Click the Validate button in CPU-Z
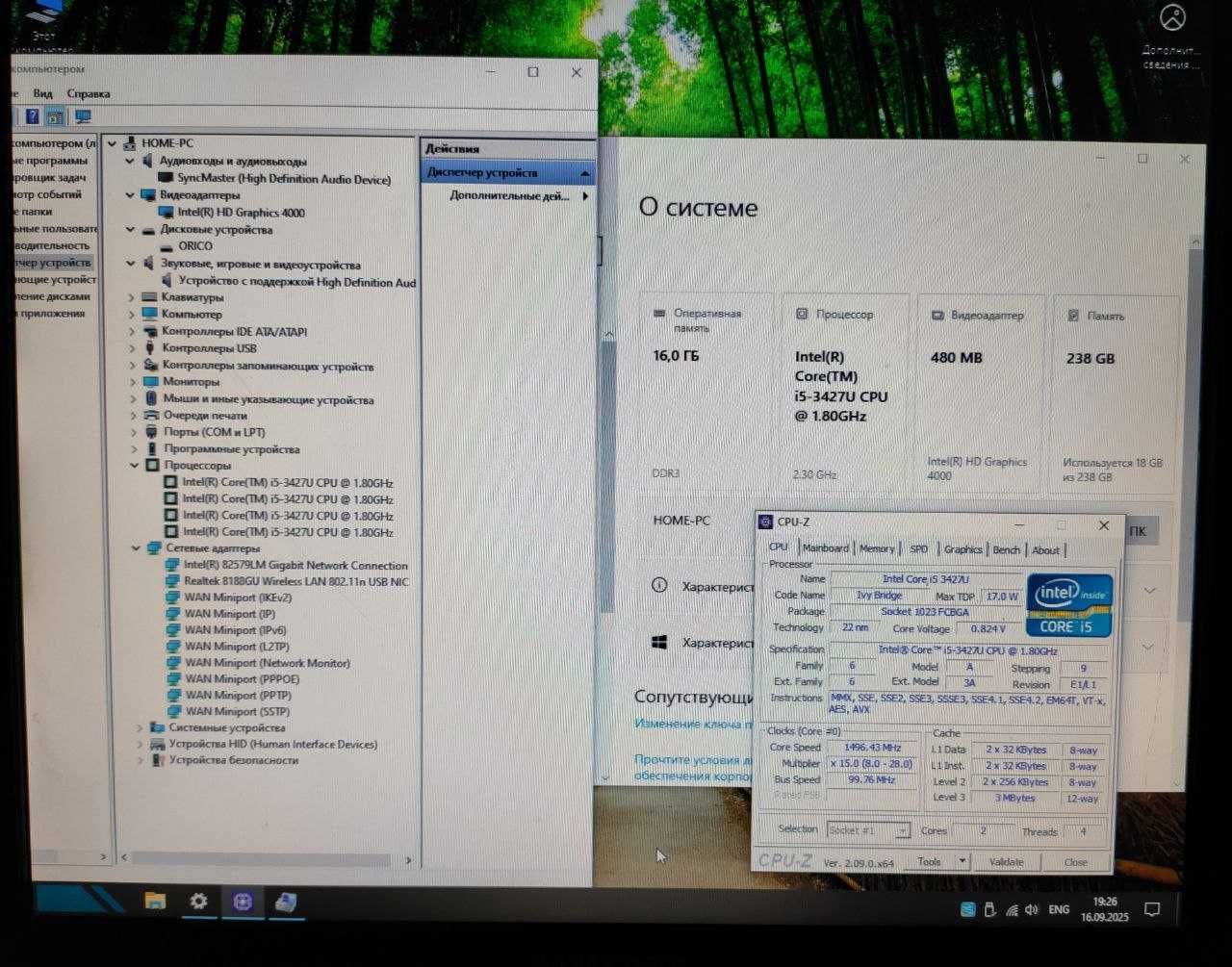 click(1006, 862)
